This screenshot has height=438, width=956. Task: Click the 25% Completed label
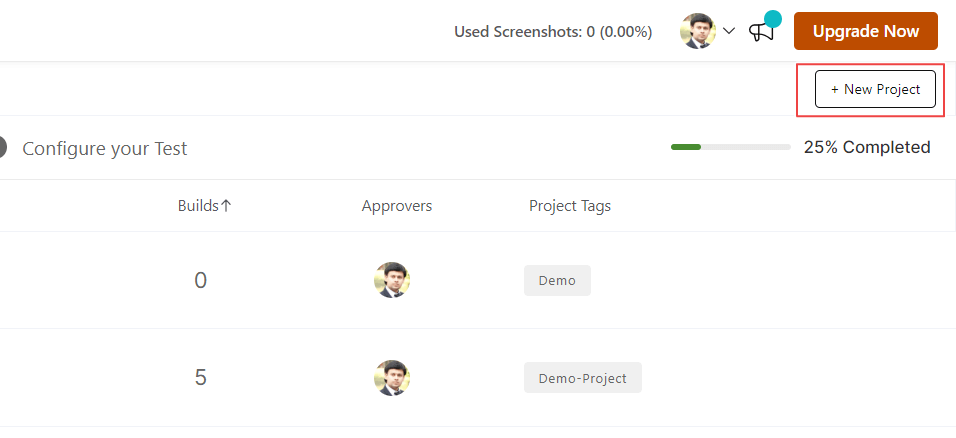coord(866,147)
